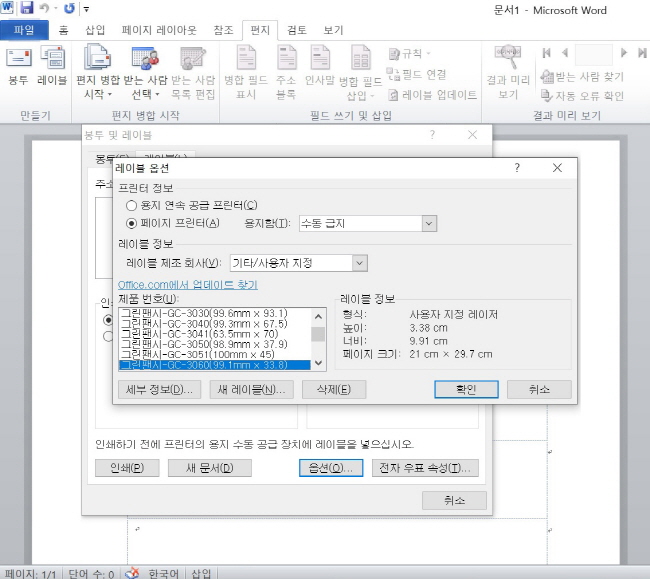Click the OK (확인) button

tap(466, 389)
